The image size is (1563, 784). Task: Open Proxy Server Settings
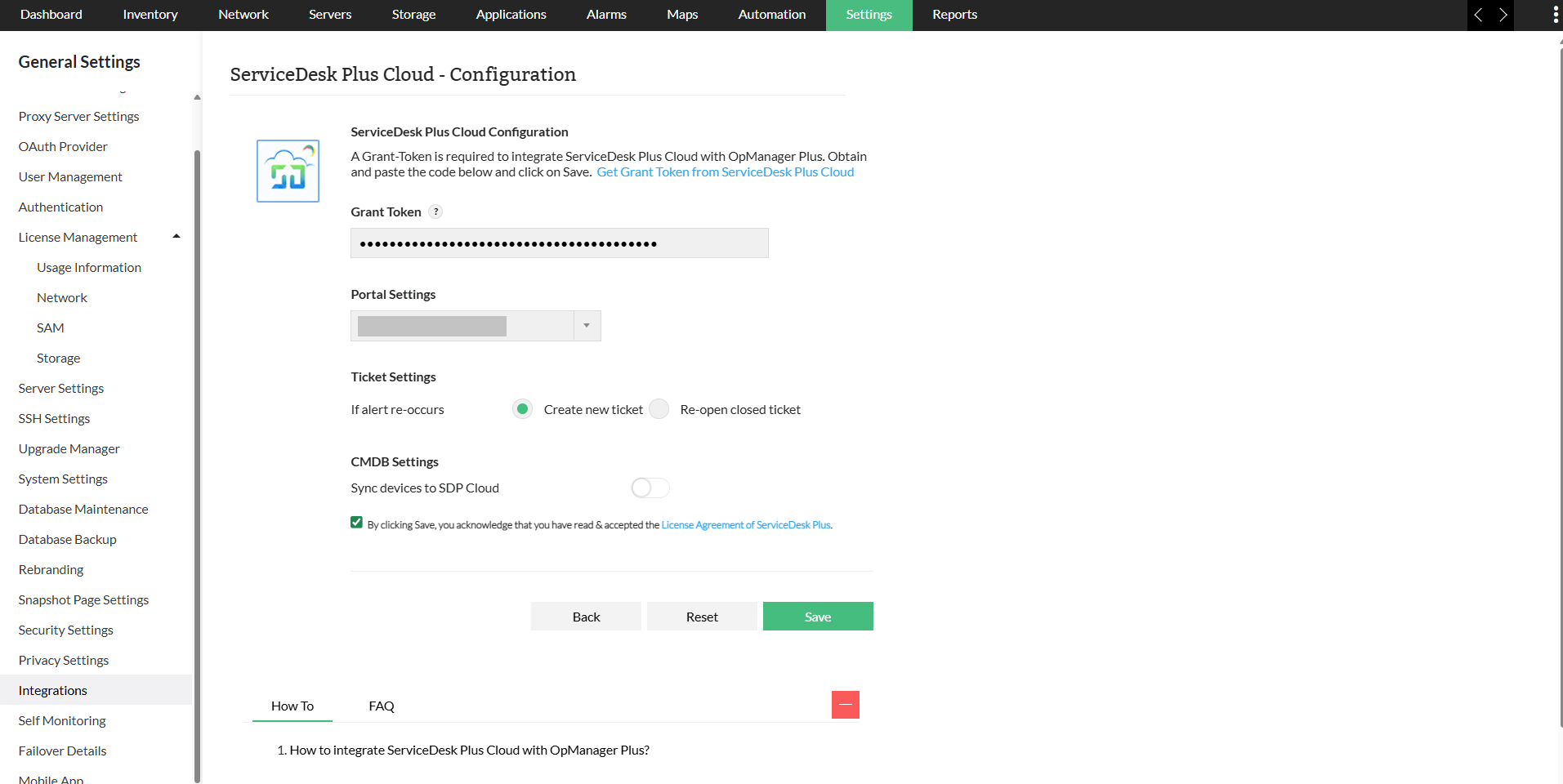pyautogui.click(x=78, y=116)
